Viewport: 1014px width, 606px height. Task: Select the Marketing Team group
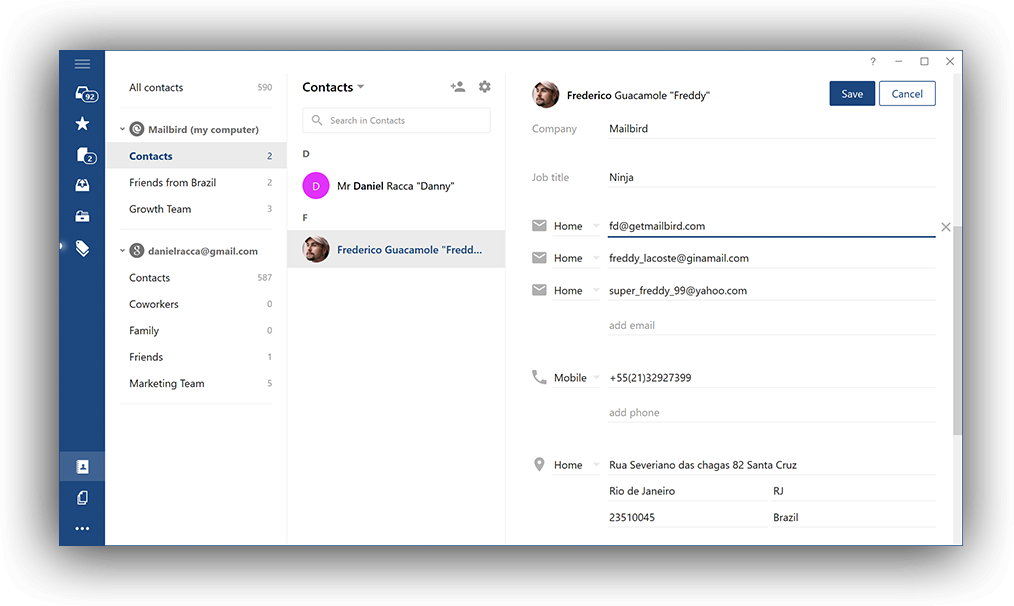pyautogui.click(x=166, y=384)
